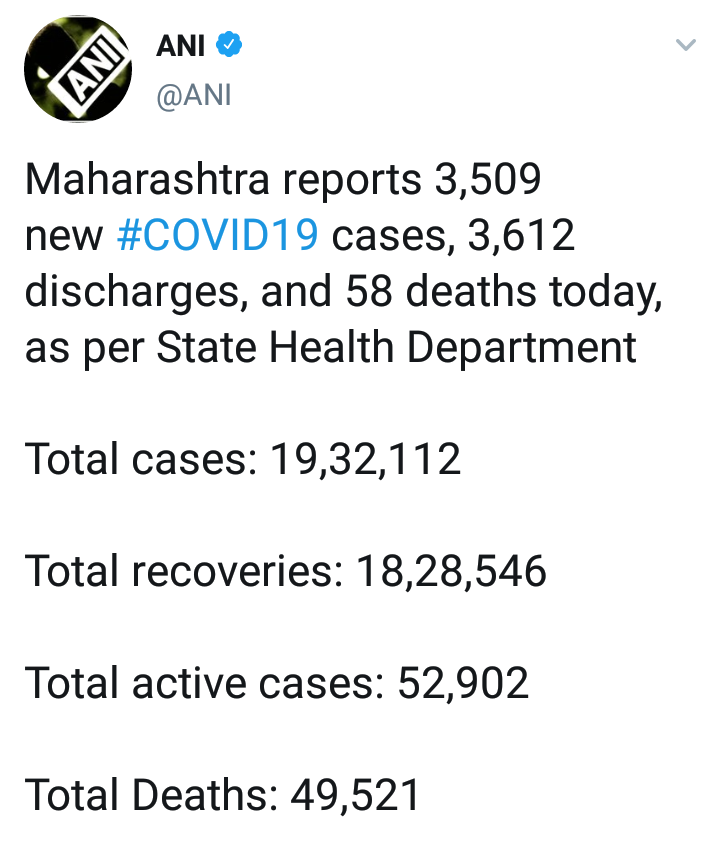This screenshot has width=720, height=843.
Task: Select the "Total recoveries" label
Action: click(x=175, y=572)
